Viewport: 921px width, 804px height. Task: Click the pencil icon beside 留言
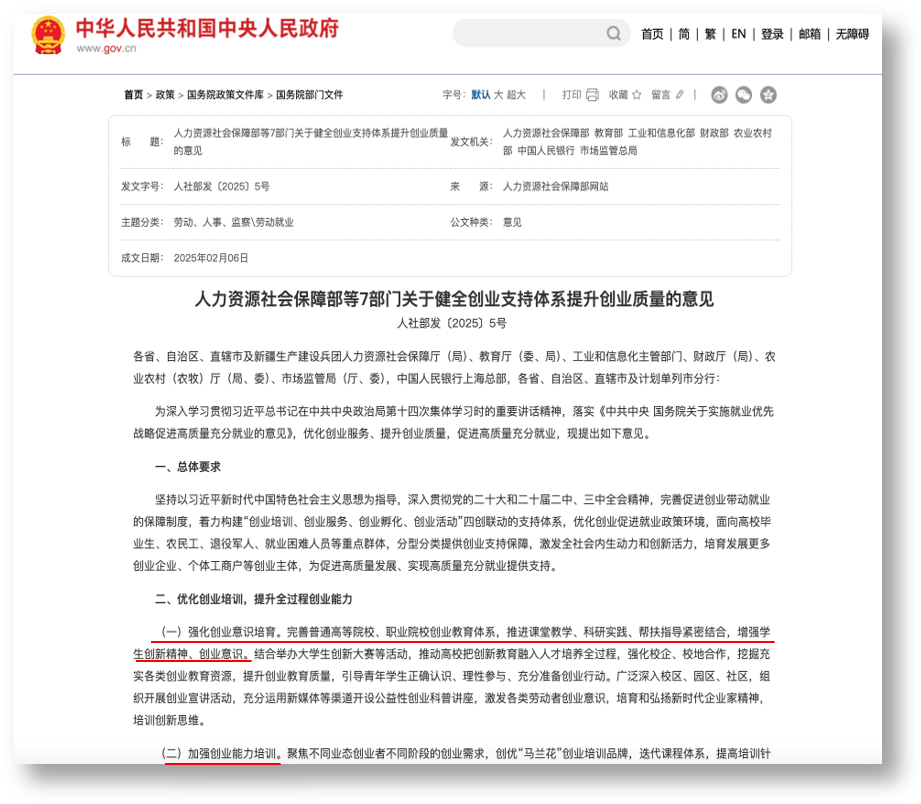680,95
